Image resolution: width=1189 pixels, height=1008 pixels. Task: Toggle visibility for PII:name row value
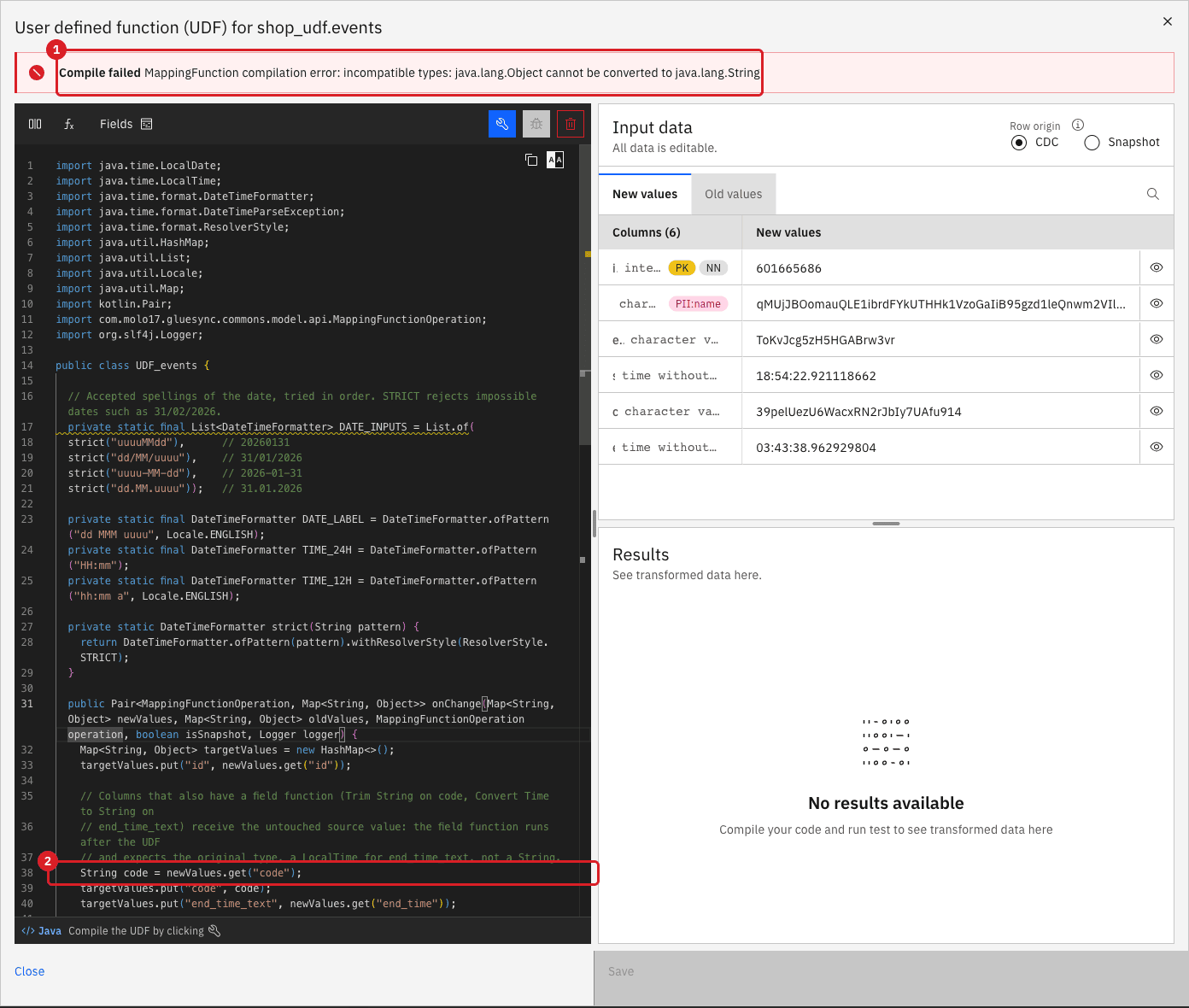pyautogui.click(x=1157, y=303)
